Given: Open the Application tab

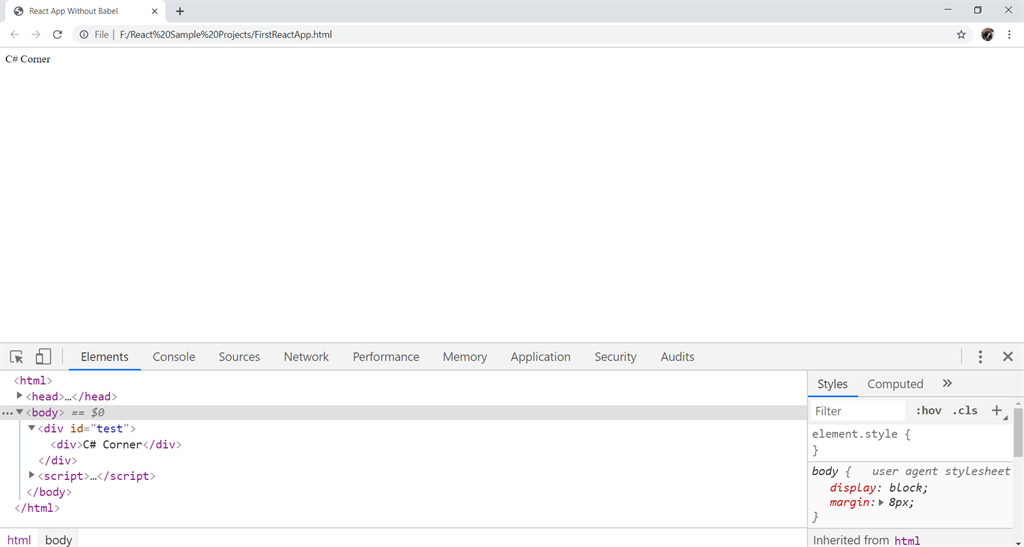Looking at the screenshot, I should tap(541, 356).
